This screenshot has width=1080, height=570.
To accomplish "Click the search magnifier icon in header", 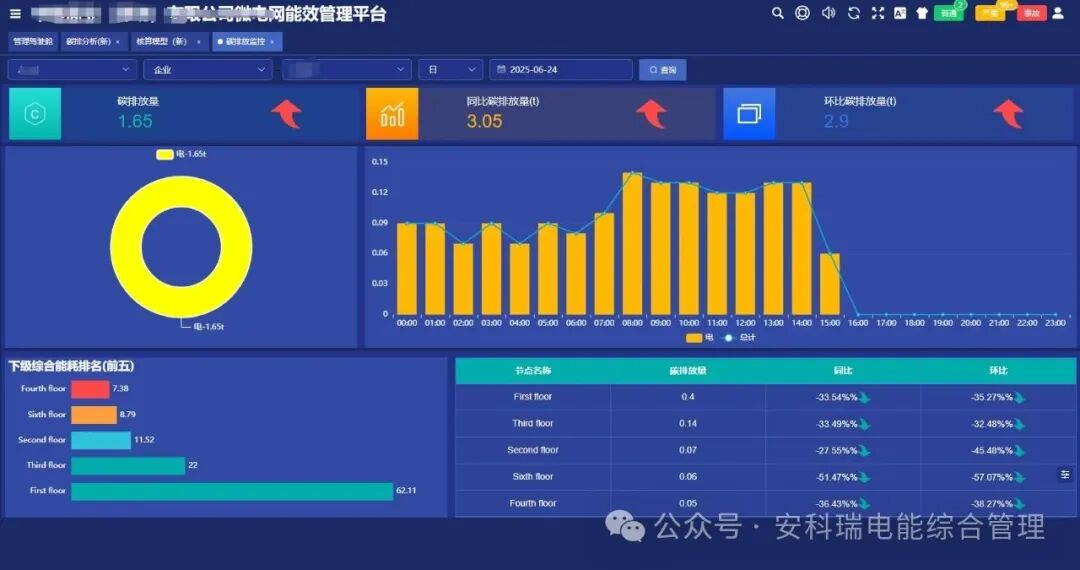I will click(x=778, y=13).
